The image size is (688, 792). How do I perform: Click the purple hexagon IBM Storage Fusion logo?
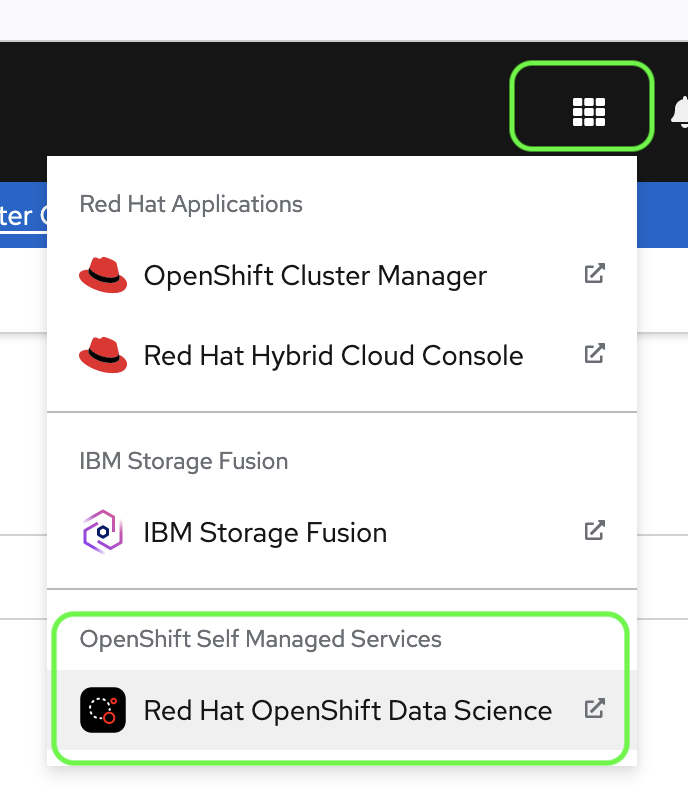103,532
